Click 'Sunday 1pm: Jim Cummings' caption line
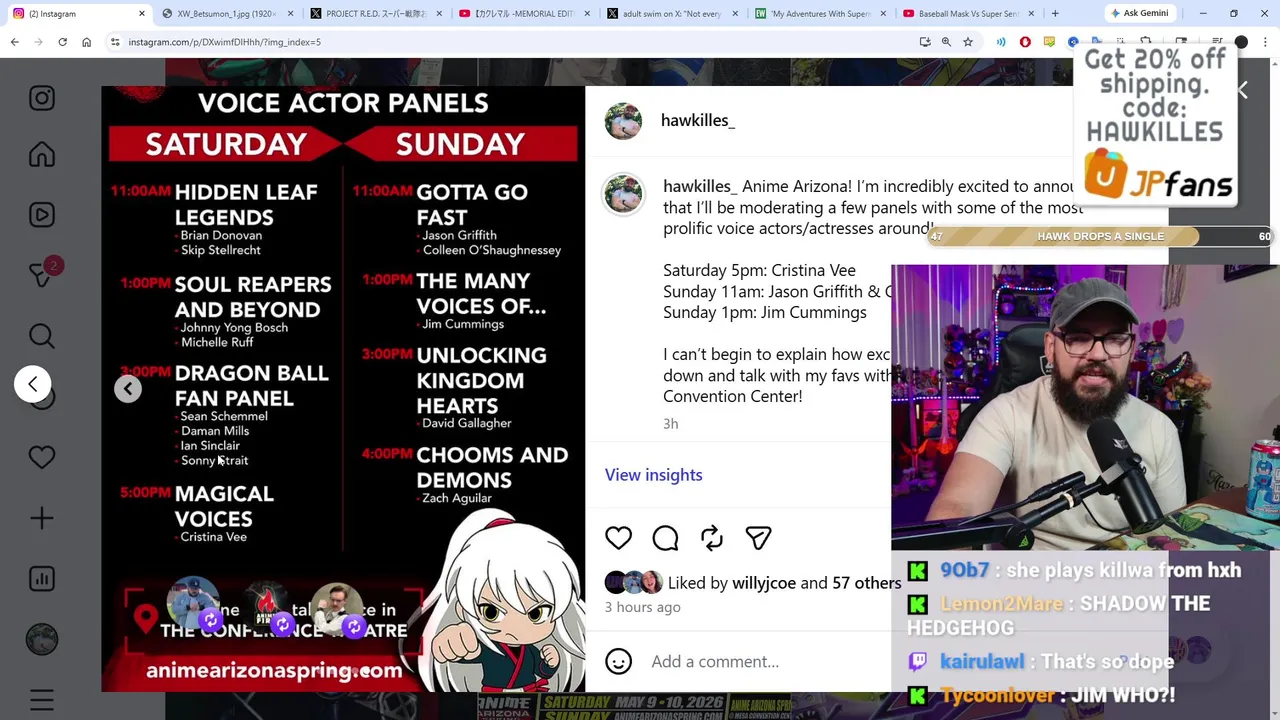The image size is (1280, 720). pyautogui.click(x=765, y=312)
